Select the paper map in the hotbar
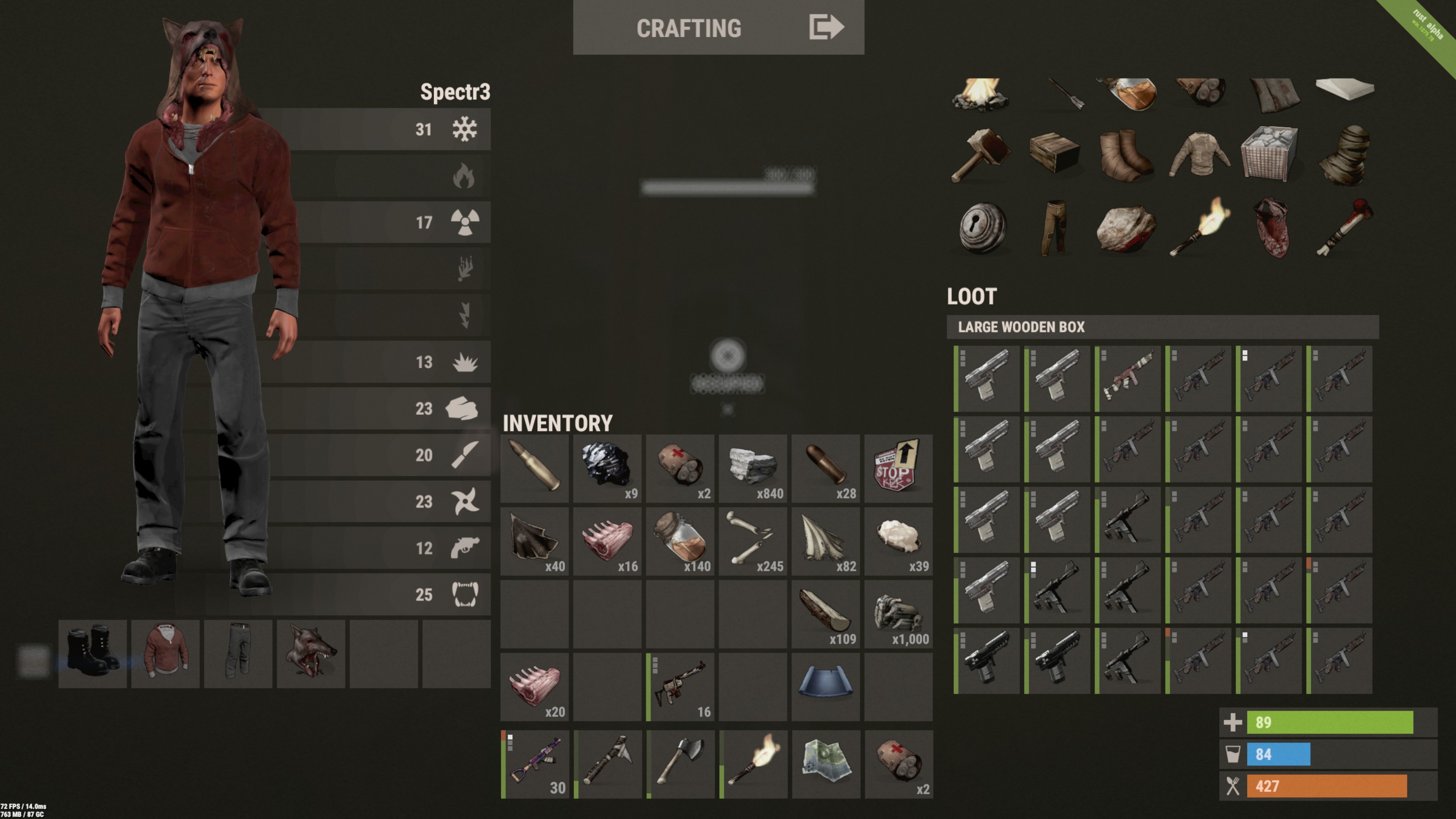Viewport: 1456px width, 819px height. pyautogui.click(x=826, y=764)
